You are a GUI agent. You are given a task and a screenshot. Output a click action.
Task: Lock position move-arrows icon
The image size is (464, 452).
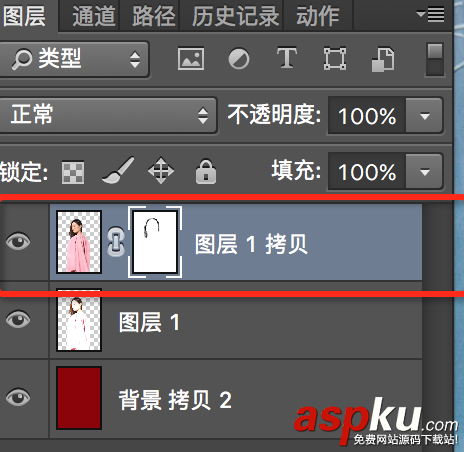[x=161, y=170]
